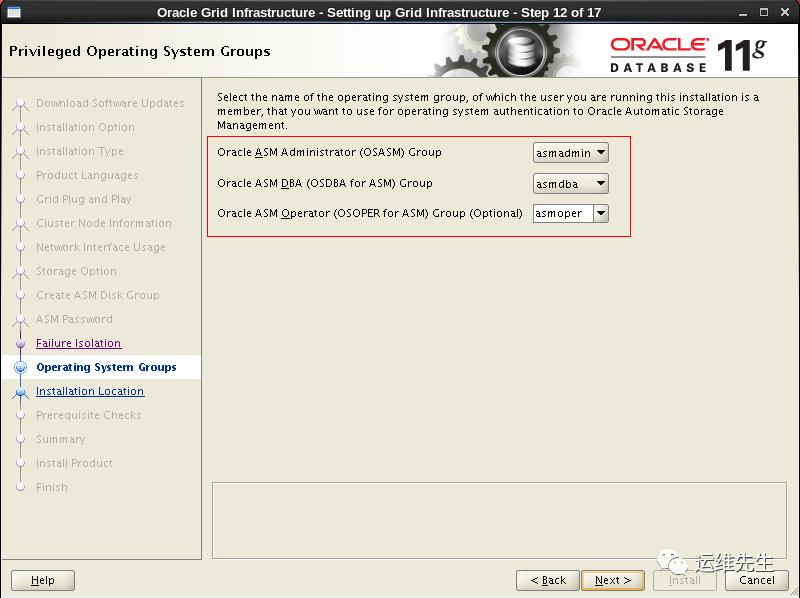
Task: Click the Installation Location step bullet icon
Action: click(x=20, y=392)
